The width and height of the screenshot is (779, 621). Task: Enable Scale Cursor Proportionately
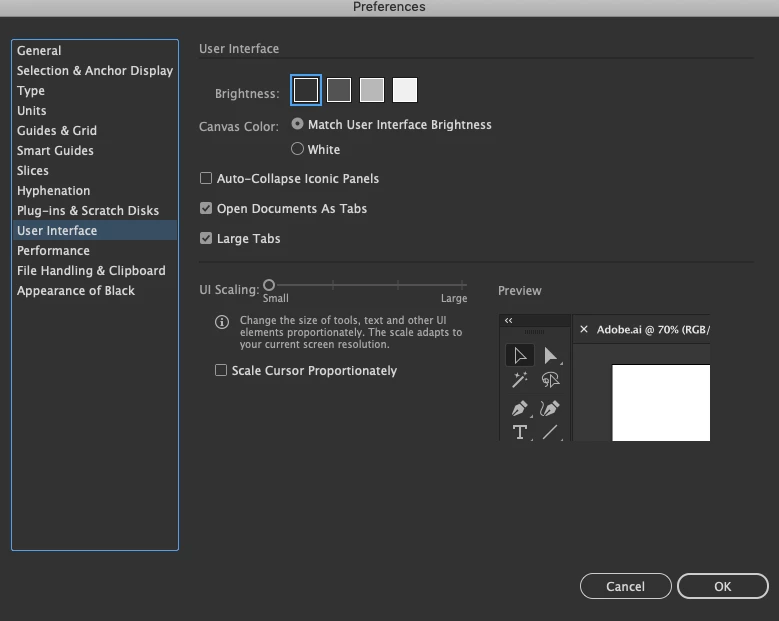221,370
